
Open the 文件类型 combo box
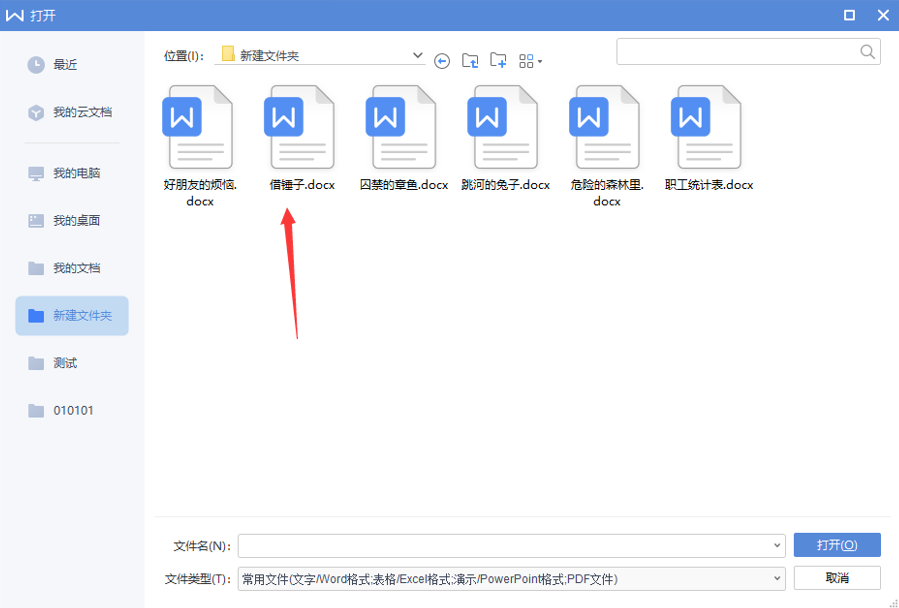(x=512, y=579)
